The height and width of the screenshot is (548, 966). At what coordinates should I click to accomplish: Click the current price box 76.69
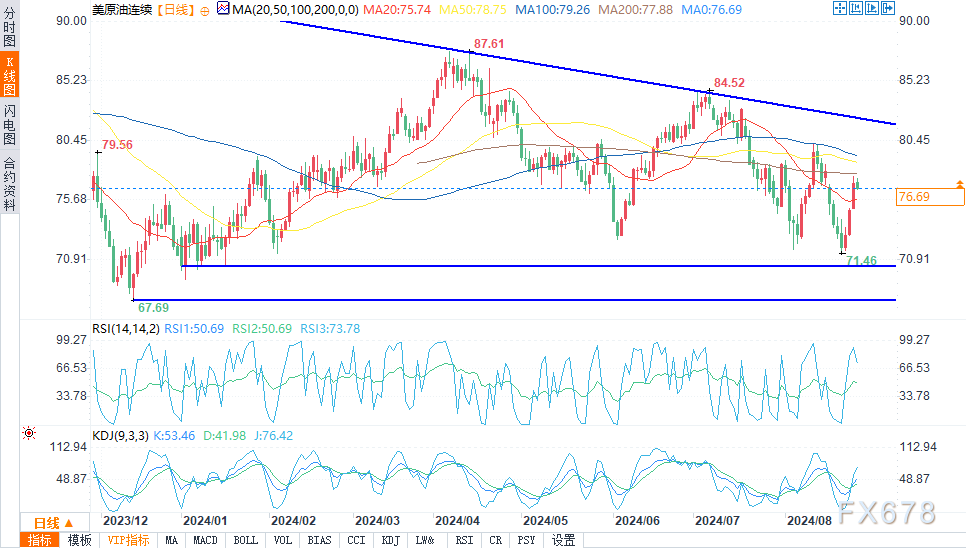click(x=930, y=197)
